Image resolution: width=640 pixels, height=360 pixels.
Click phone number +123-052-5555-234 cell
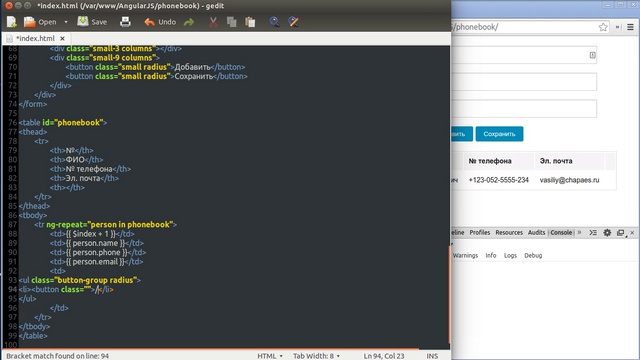(498, 180)
